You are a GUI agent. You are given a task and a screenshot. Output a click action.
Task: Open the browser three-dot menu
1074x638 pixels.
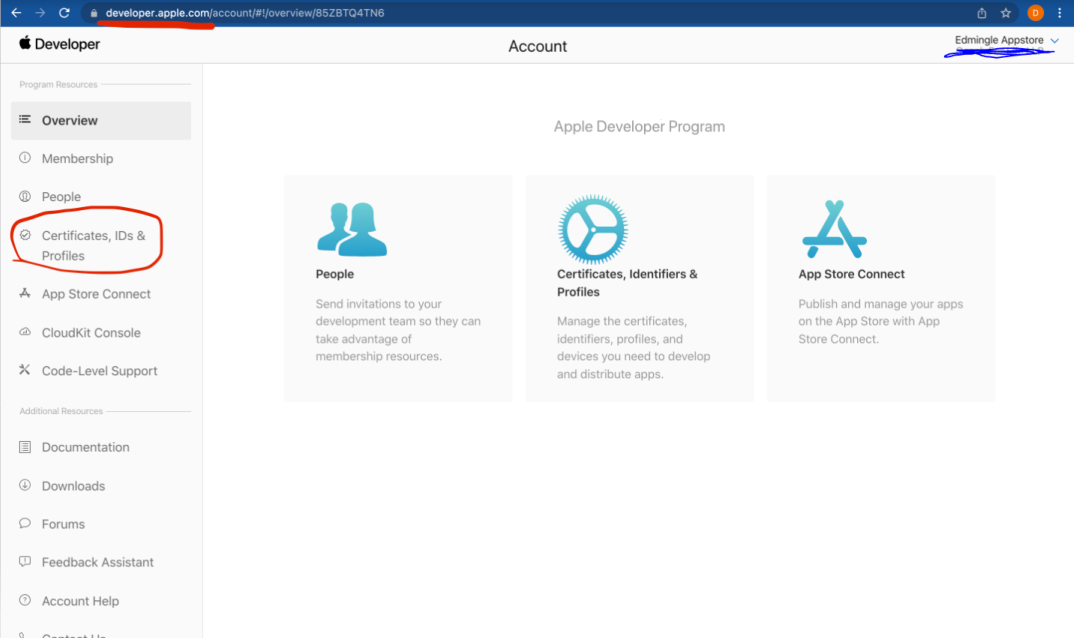[x=1059, y=13]
